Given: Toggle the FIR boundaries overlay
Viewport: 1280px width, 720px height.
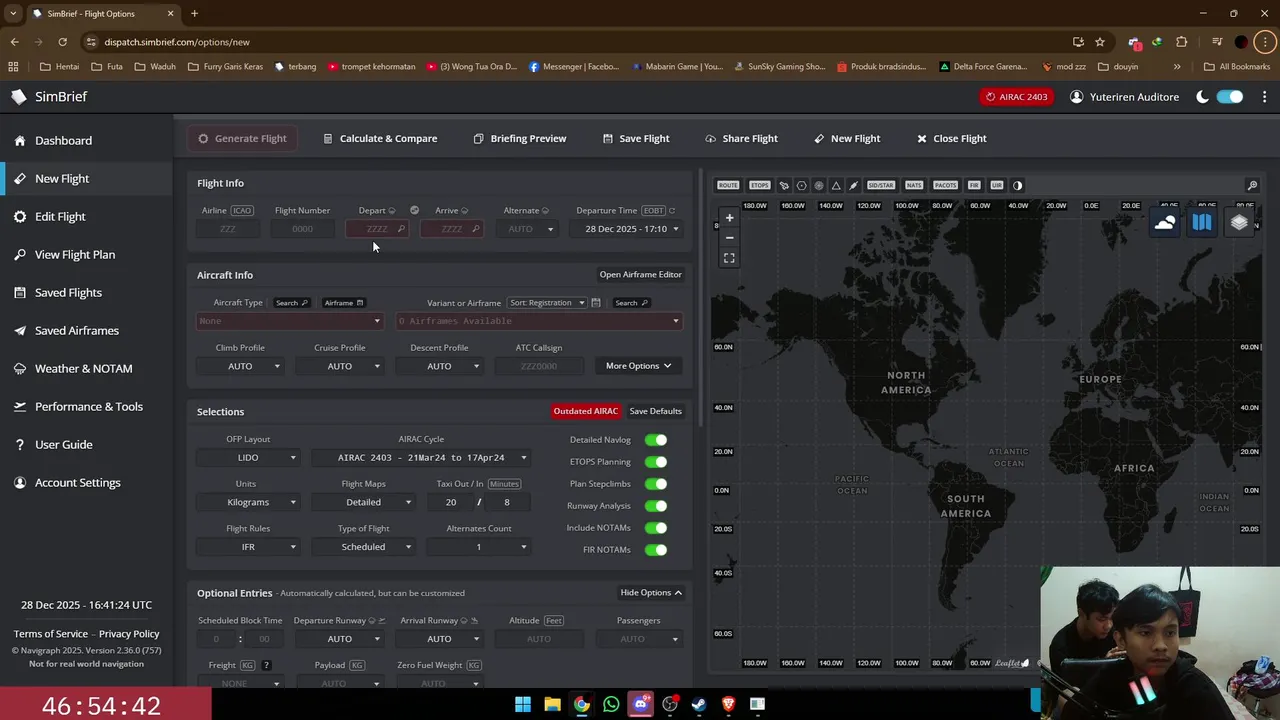Looking at the screenshot, I should [x=974, y=185].
